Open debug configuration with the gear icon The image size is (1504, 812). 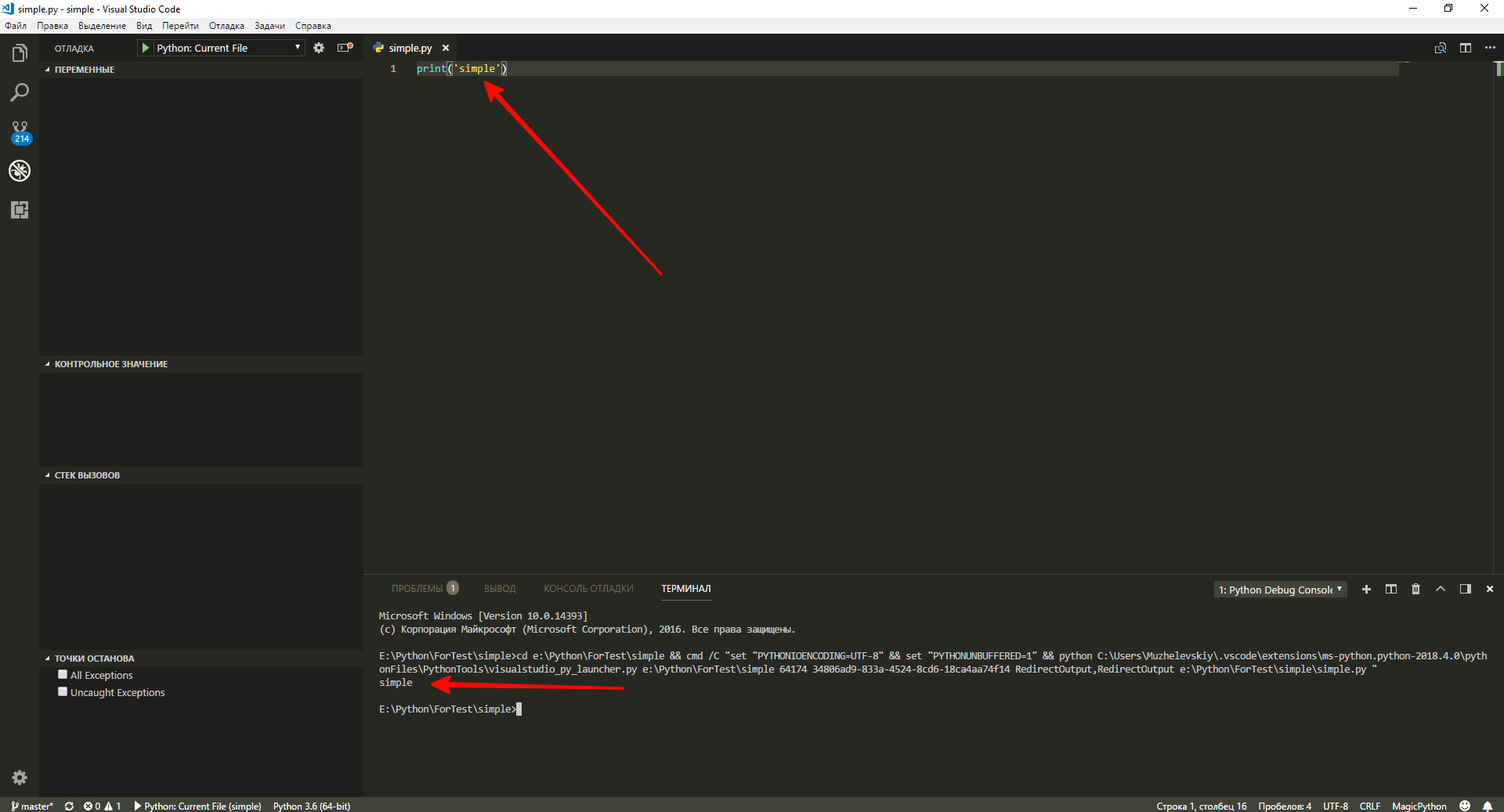(x=319, y=48)
